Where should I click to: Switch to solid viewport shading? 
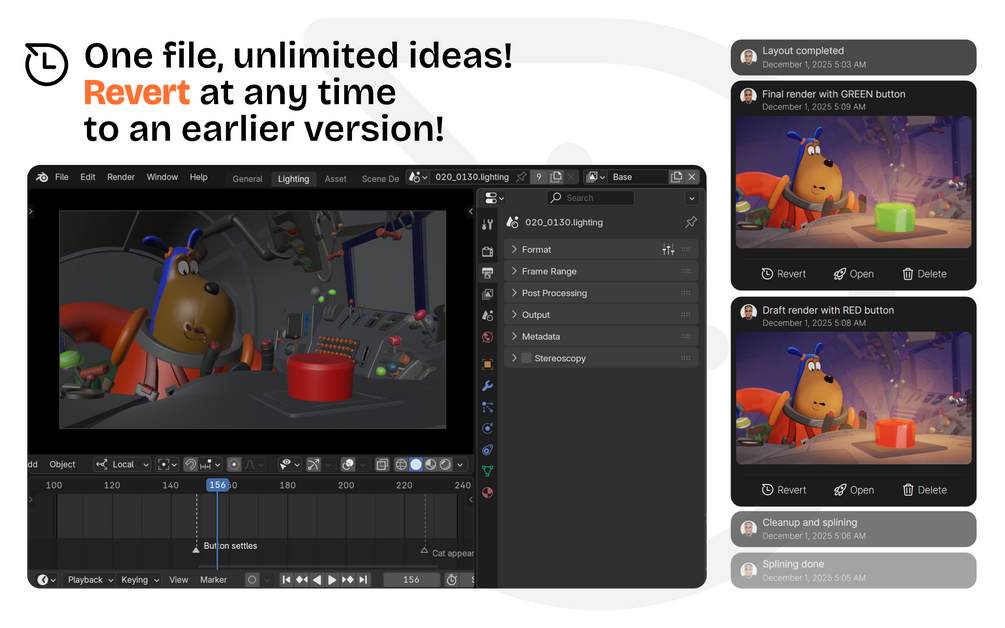(416, 465)
